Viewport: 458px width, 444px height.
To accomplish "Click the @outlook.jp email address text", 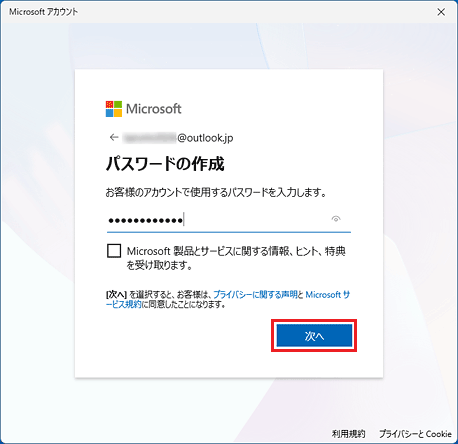I will click(178, 138).
